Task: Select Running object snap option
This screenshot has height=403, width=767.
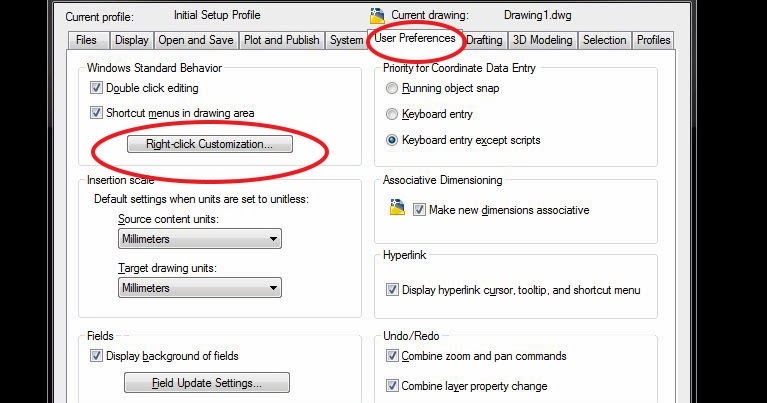Action: point(392,88)
